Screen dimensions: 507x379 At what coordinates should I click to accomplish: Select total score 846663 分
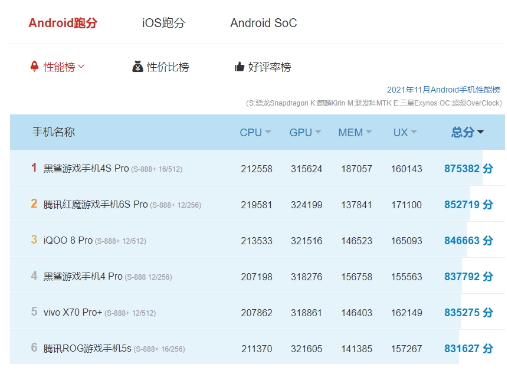pyautogui.click(x=469, y=240)
